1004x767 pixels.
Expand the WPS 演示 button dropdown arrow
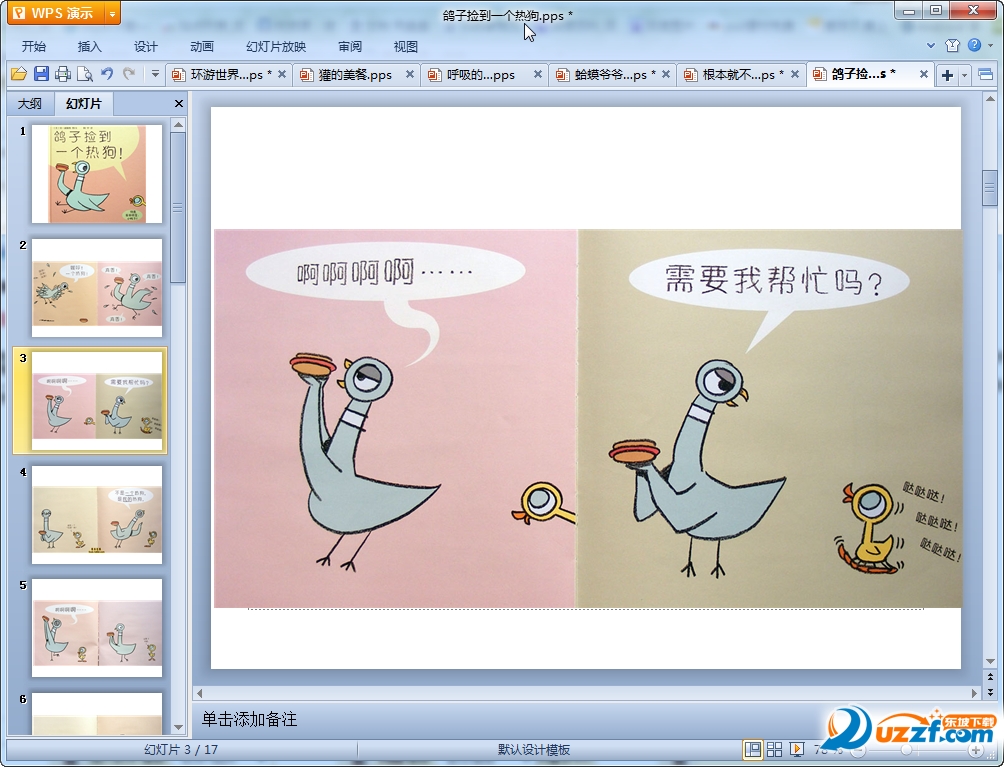coord(112,13)
